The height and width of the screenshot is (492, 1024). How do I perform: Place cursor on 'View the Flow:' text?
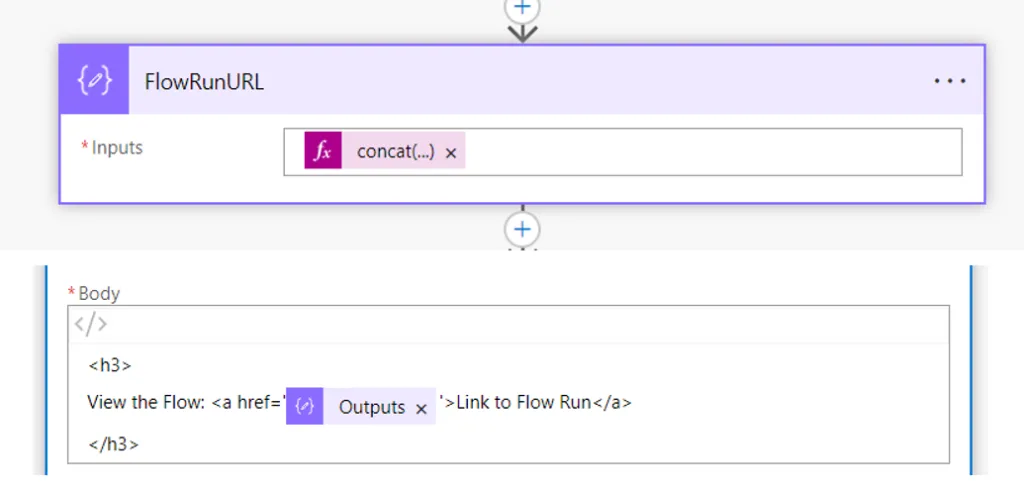coord(146,402)
